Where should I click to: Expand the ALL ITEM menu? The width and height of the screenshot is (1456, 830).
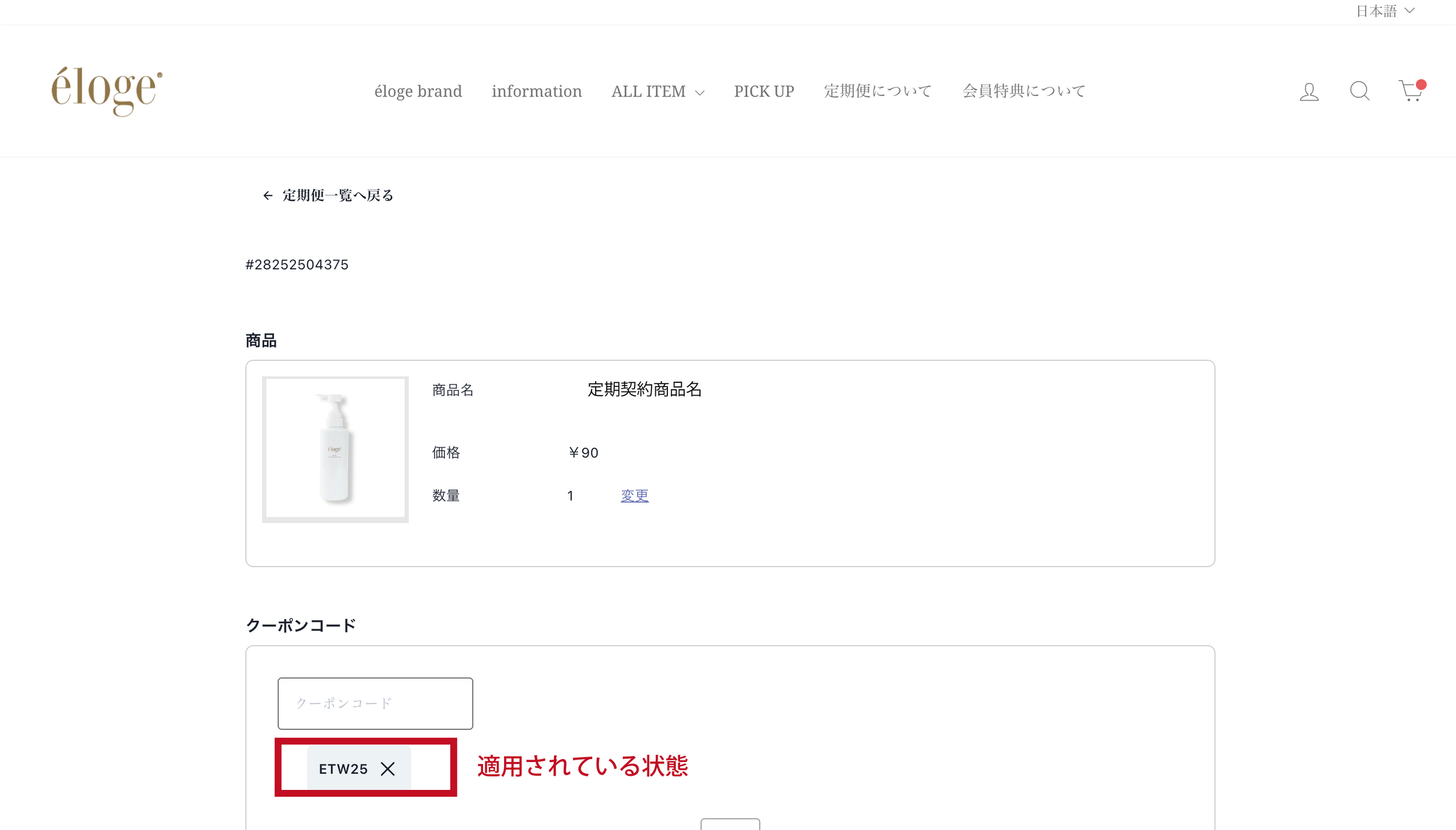click(648, 91)
